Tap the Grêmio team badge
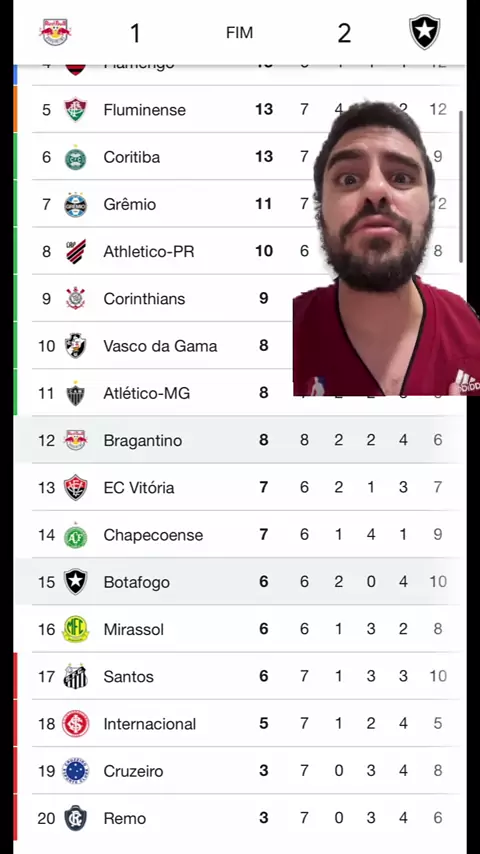480x854 pixels. pos(75,204)
